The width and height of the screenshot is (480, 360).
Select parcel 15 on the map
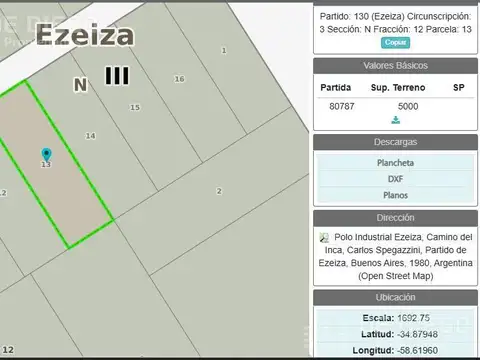tap(135, 107)
